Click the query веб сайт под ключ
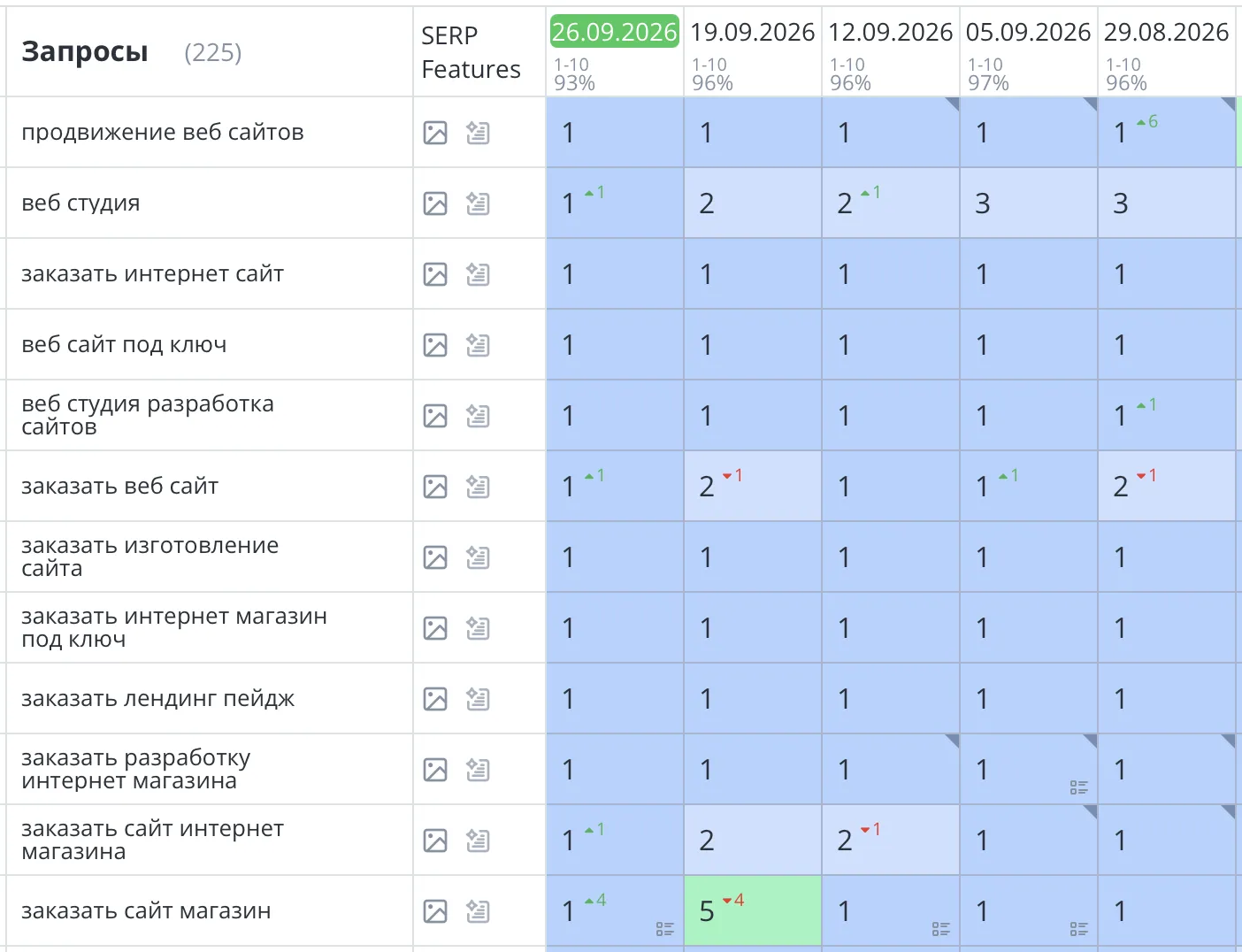The image size is (1242, 952). [124, 345]
